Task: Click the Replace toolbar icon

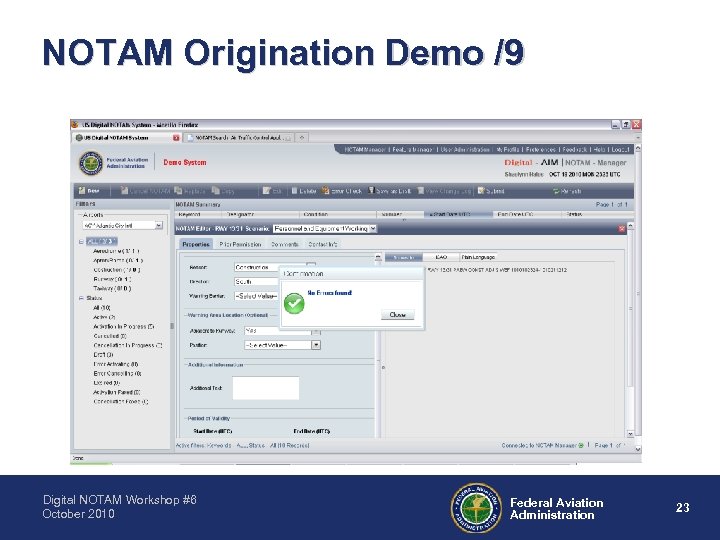Action: coord(178,191)
